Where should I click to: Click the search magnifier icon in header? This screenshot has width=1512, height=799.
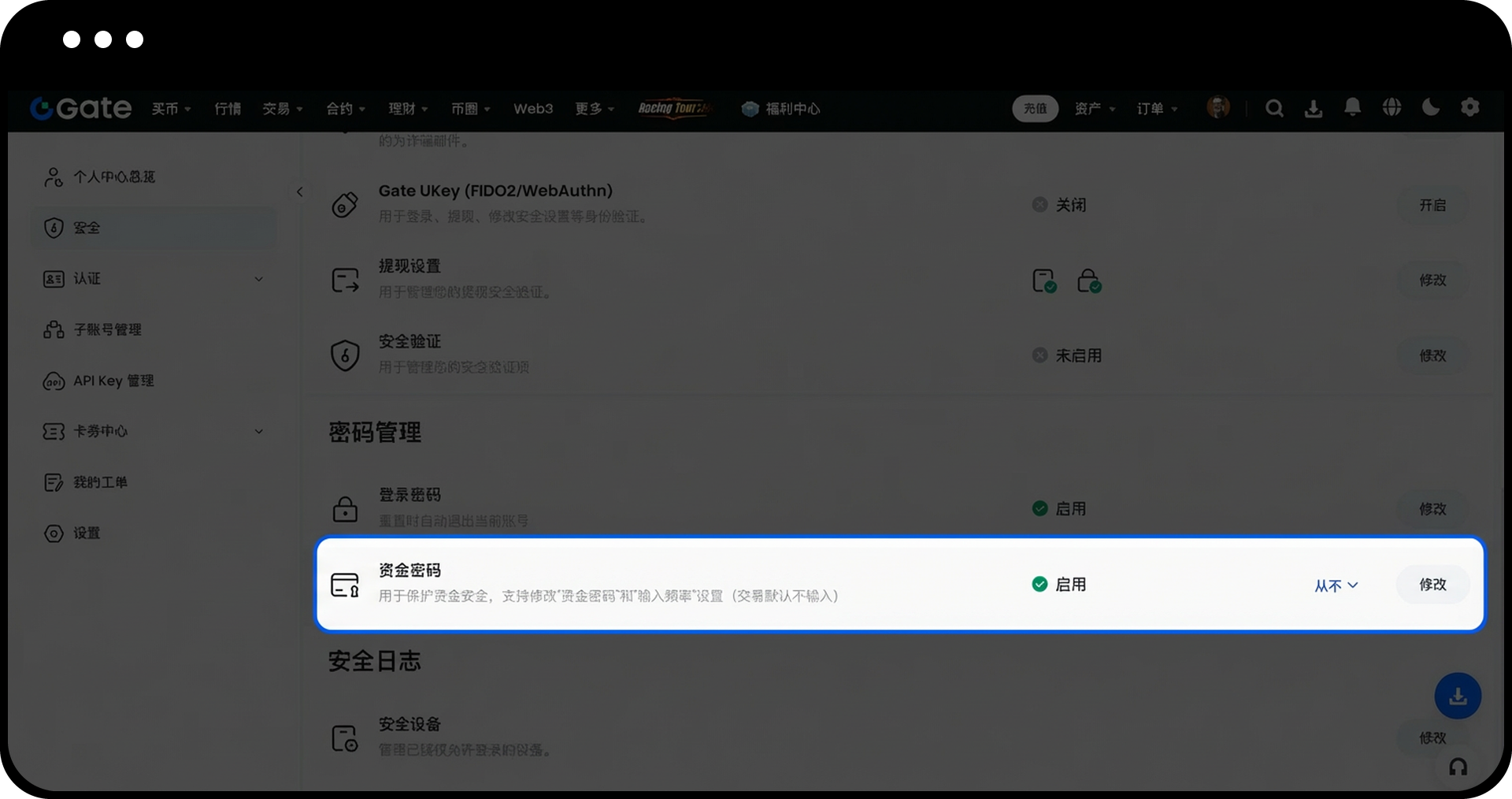[1274, 109]
